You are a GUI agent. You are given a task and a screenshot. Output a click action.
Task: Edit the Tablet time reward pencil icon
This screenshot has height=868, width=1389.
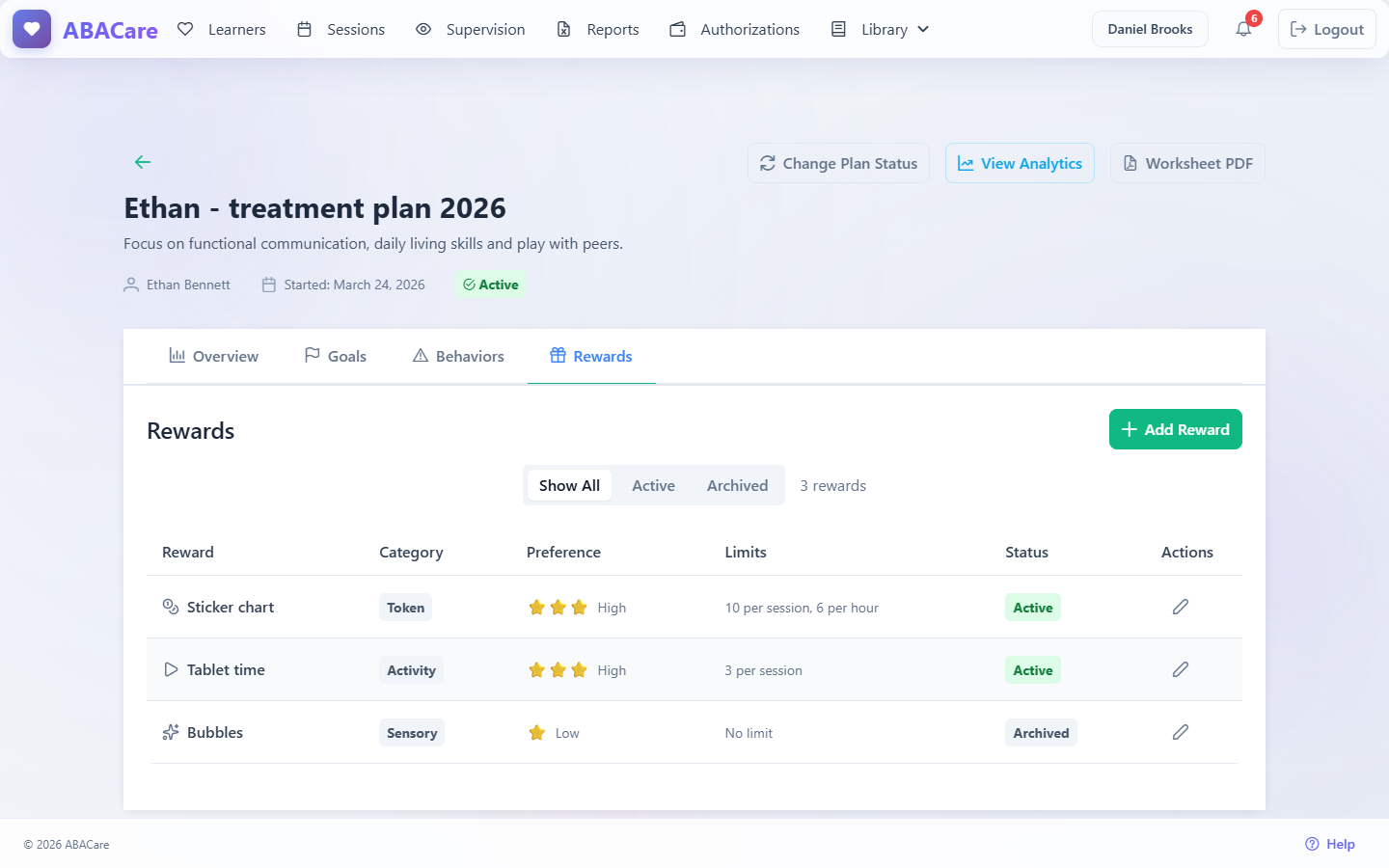point(1181,669)
